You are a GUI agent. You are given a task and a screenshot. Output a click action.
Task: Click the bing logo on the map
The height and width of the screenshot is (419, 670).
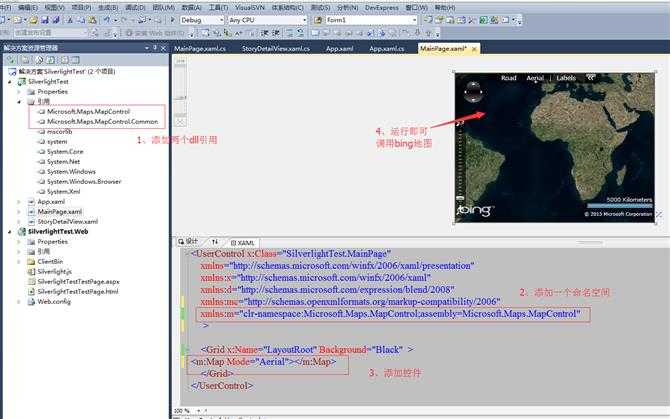(476, 210)
